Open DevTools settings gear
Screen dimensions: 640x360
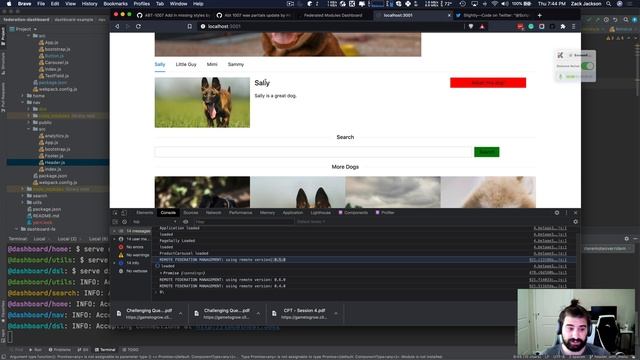pyautogui.click(x=557, y=213)
